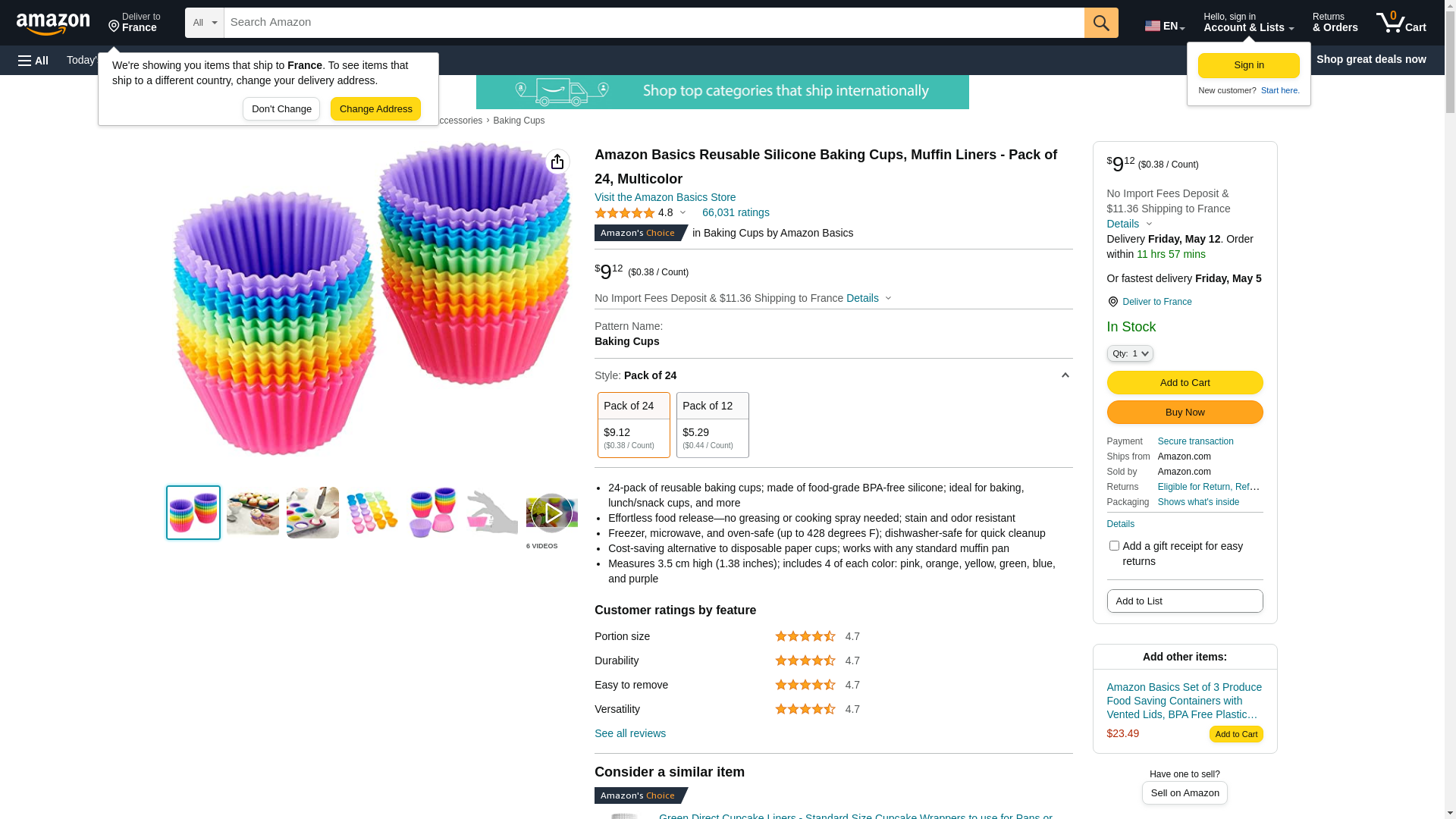Click the search magnifying glass button
The width and height of the screenshot is (1456, 819).
(1101, 23)
